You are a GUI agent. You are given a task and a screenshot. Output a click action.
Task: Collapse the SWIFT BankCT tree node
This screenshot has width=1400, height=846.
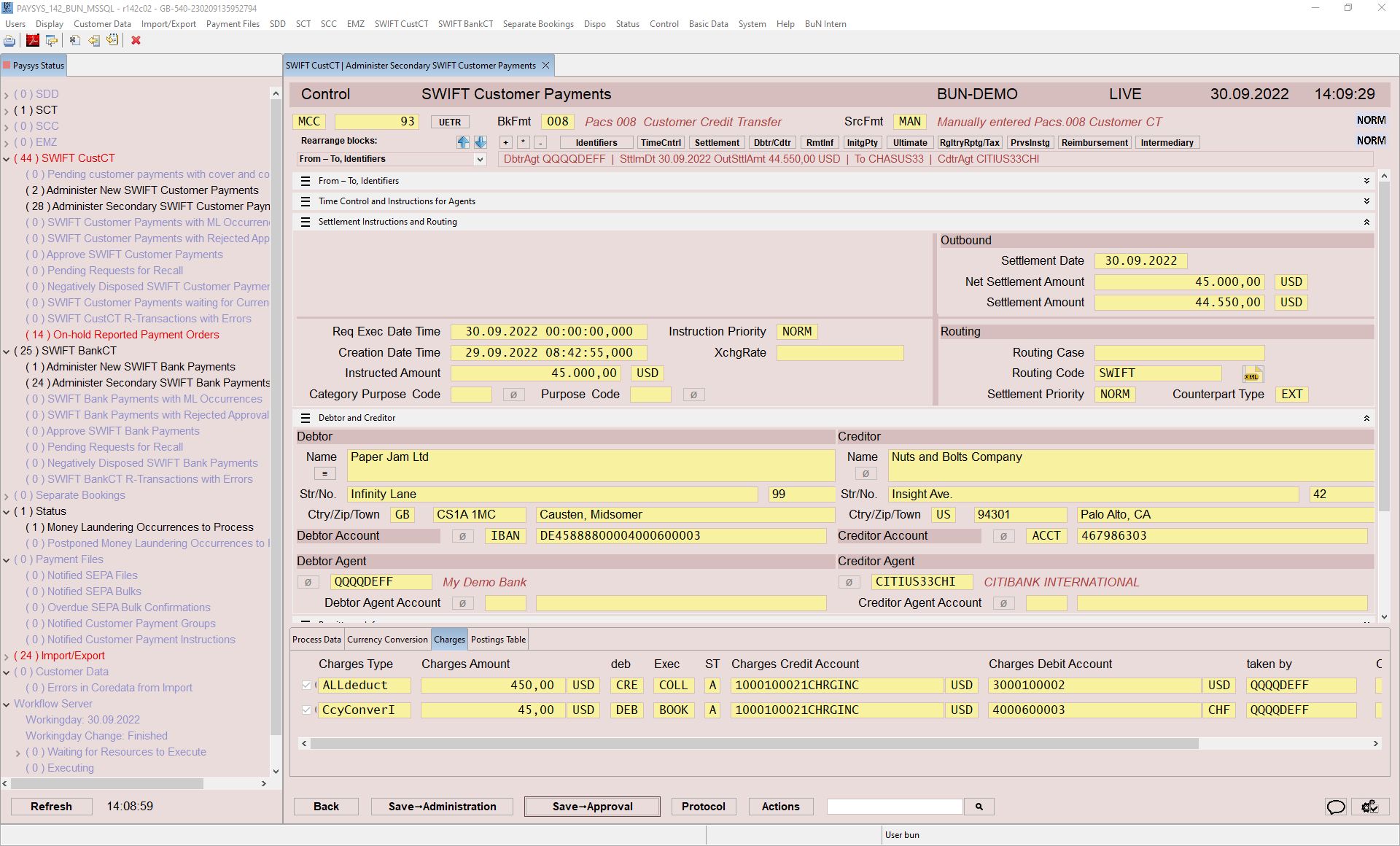tap(7, 352)
